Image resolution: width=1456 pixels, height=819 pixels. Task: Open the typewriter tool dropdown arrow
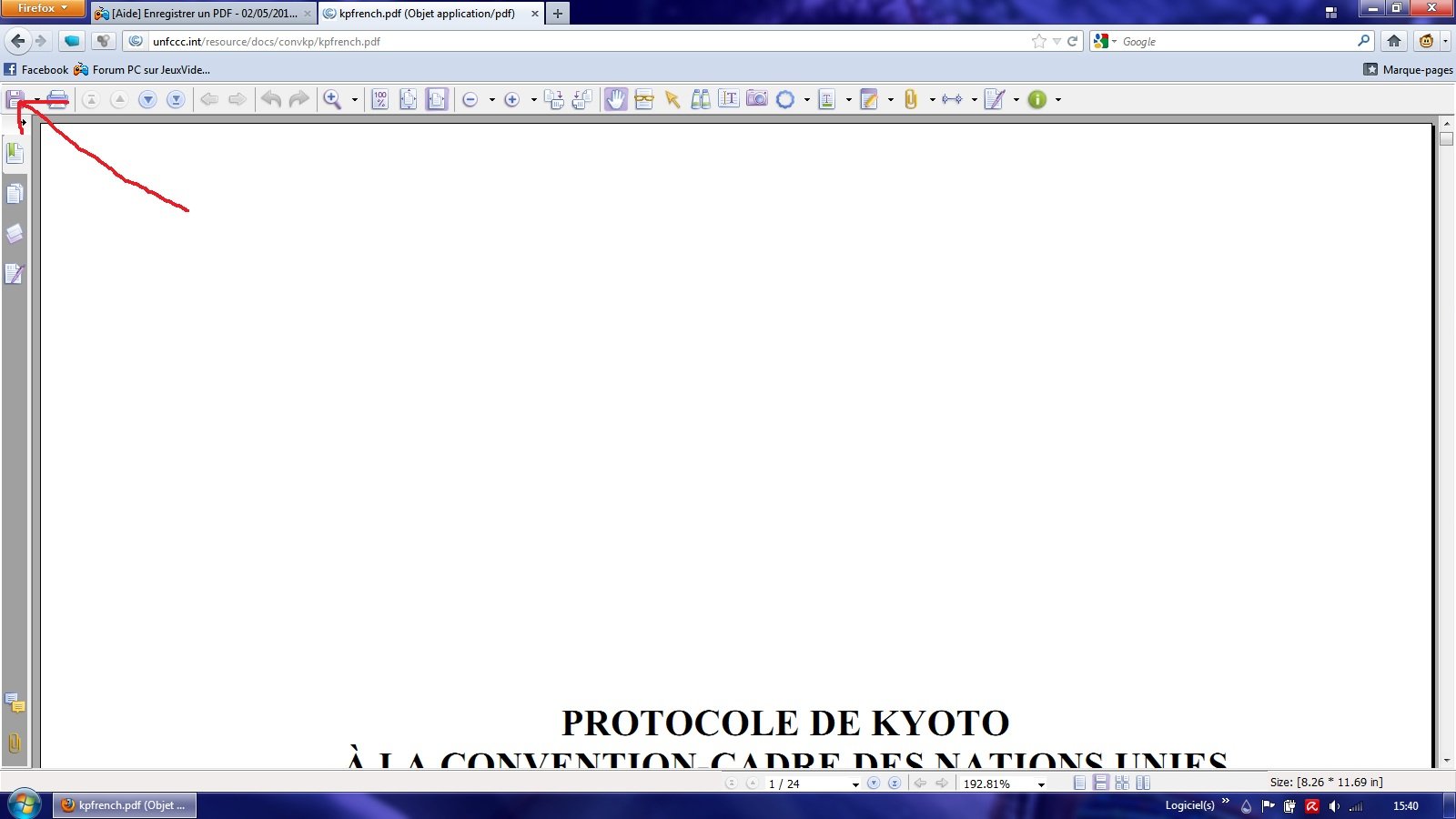(x=1016, y=99)
